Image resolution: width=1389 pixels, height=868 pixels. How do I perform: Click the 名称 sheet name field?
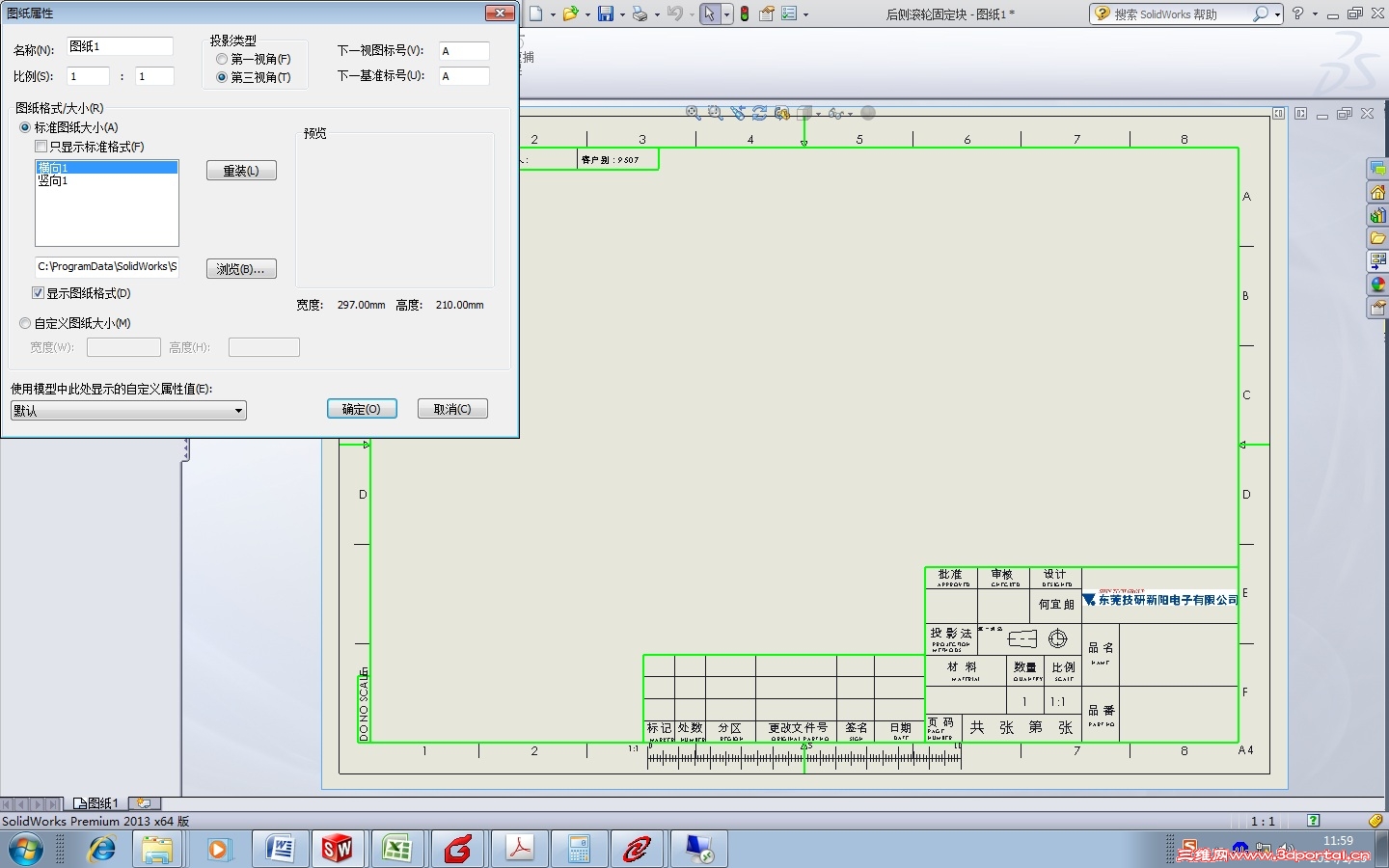pos(120,46)
